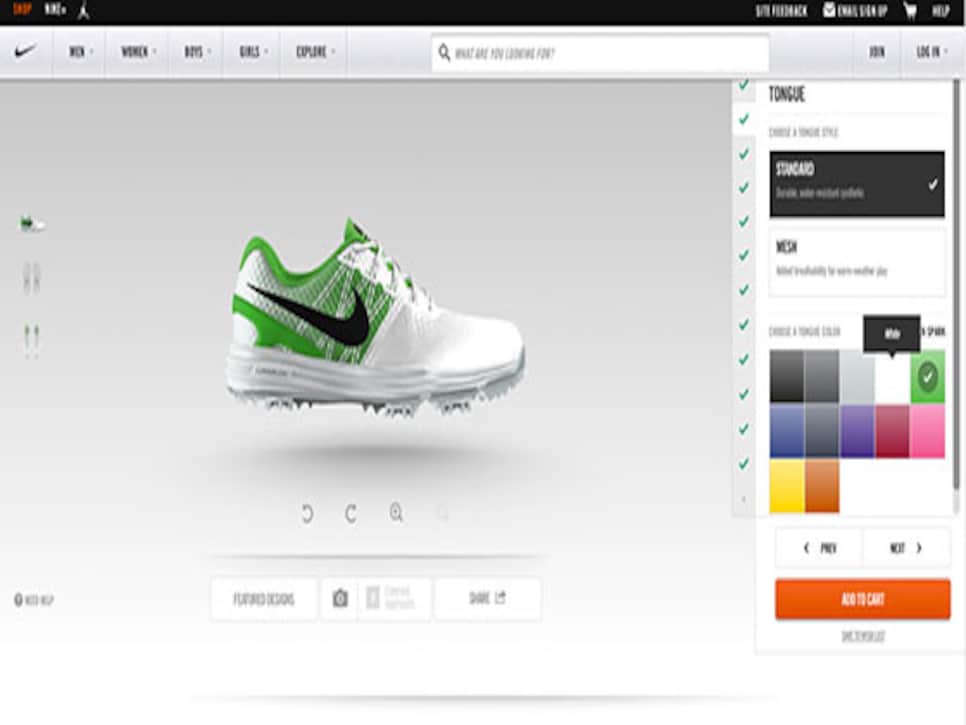Pick the yellow tongue color swatch
The width and height of the screenshot is (966, 725).
point(787,486)
